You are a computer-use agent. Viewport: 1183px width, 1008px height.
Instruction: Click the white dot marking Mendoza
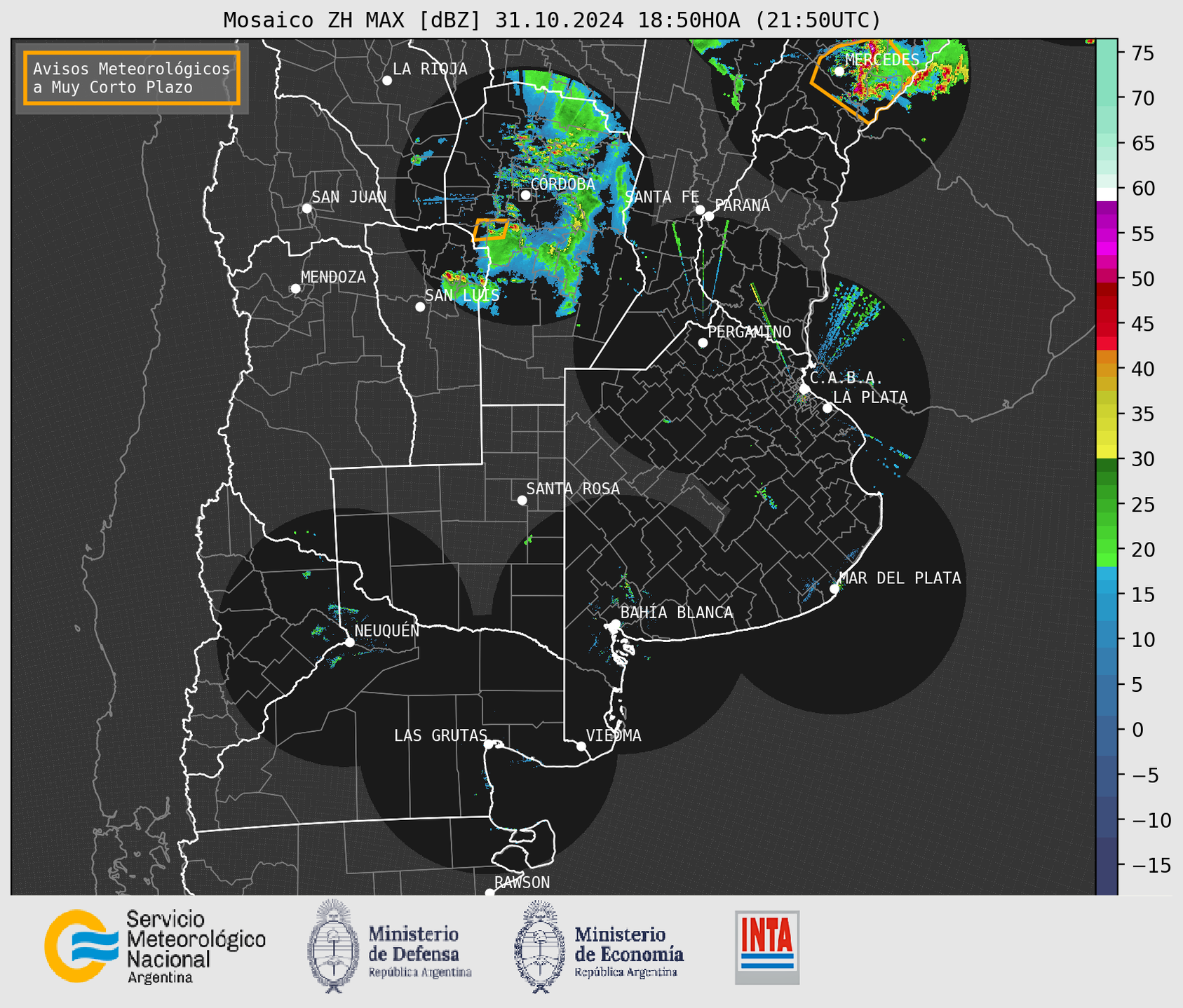pos(295,288)
